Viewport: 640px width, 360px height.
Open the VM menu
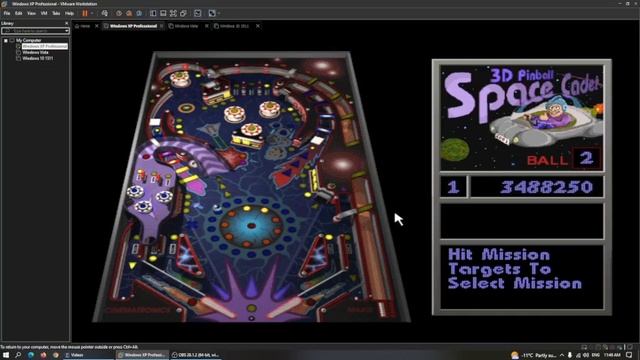(44, 13)
